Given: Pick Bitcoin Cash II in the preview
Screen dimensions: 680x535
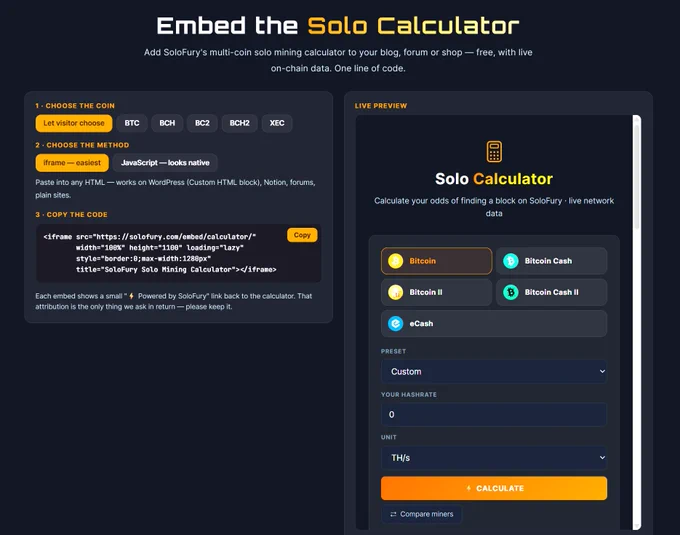Looking at the screenshot, I should click(551, 292).
